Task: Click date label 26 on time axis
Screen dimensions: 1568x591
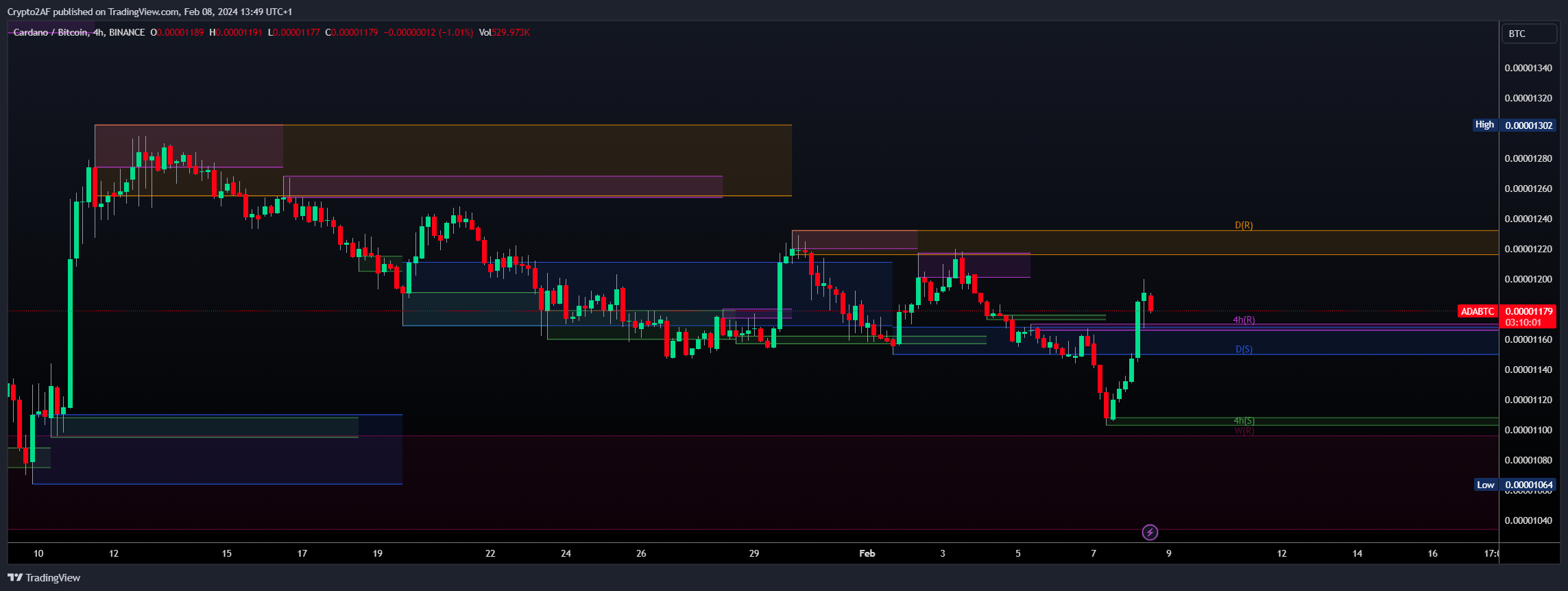Action: (x=641, y=553)
